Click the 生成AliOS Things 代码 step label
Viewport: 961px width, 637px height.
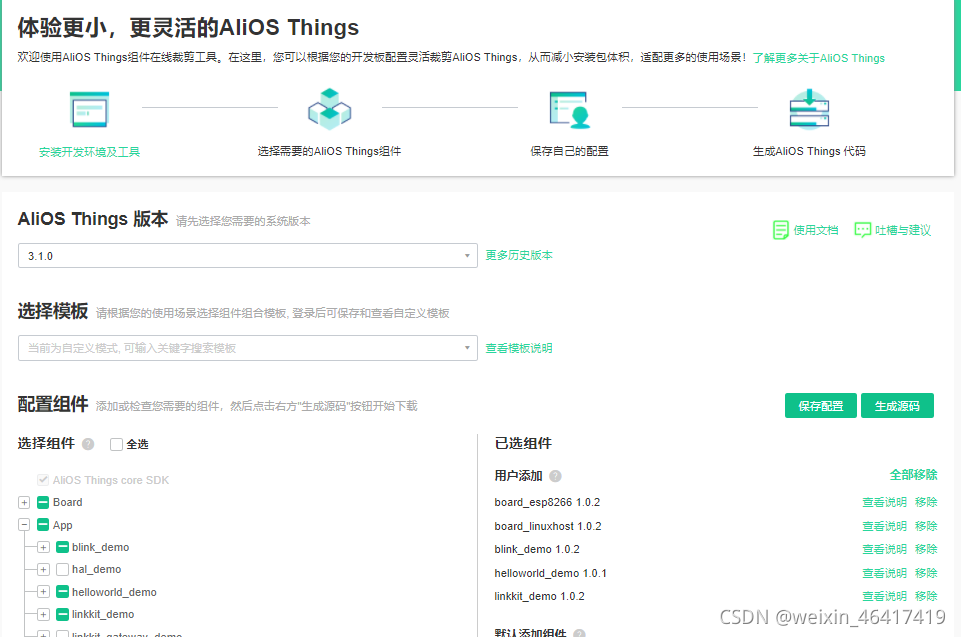tap(809, 151)
